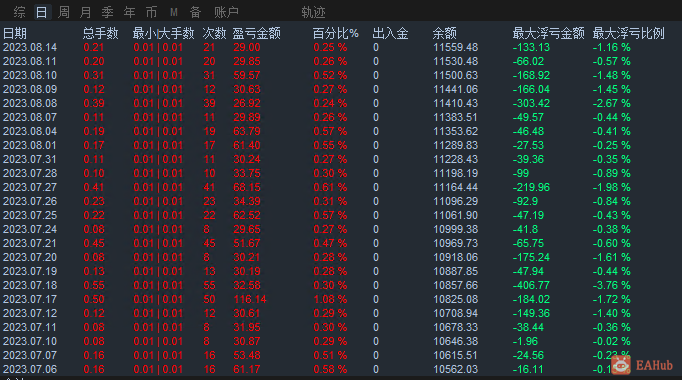Select the 2023.07.07 date cell
Image resolution: width=682 pixels, height=380 pixels.
tap(30, 355)
